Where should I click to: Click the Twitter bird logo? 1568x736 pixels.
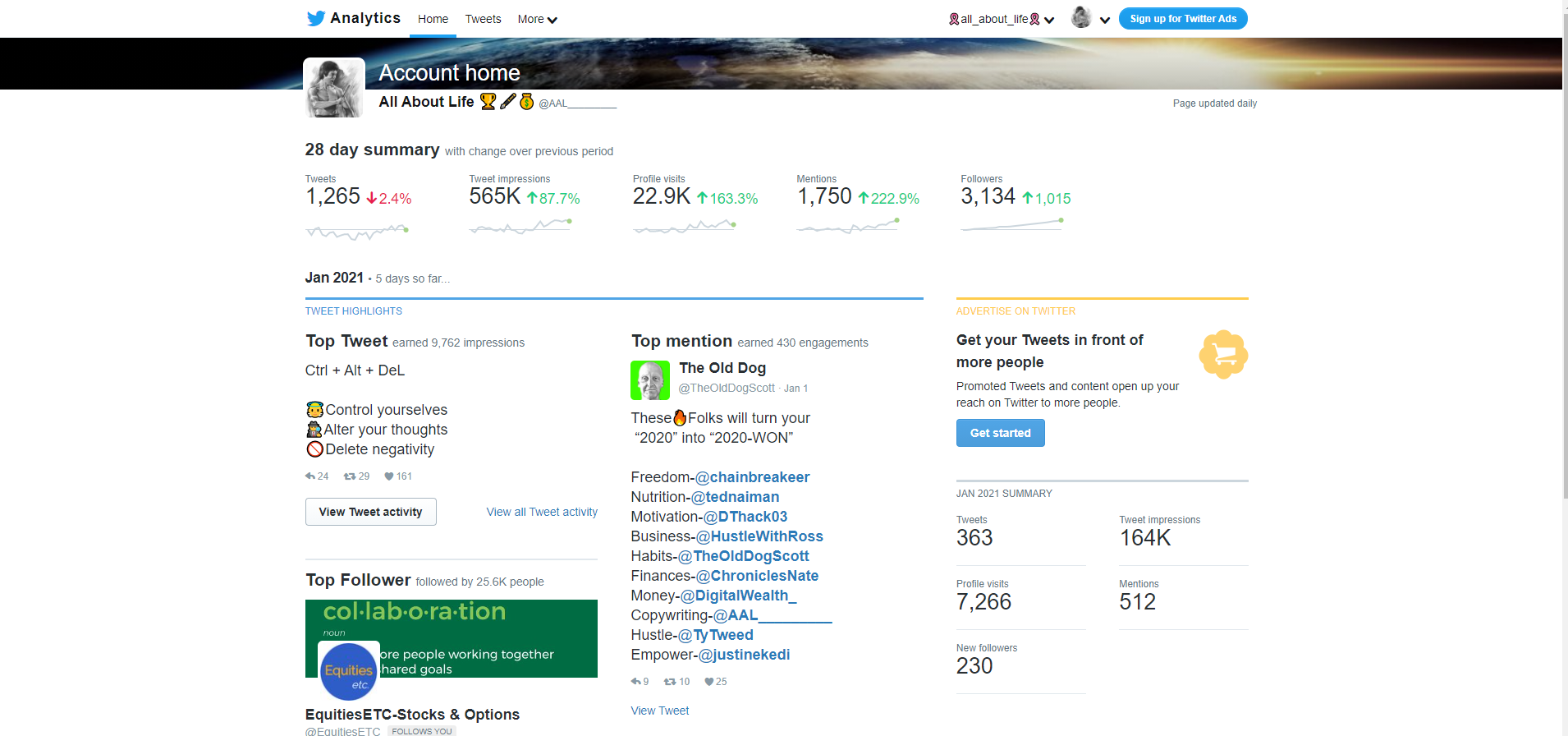point(315,19)
